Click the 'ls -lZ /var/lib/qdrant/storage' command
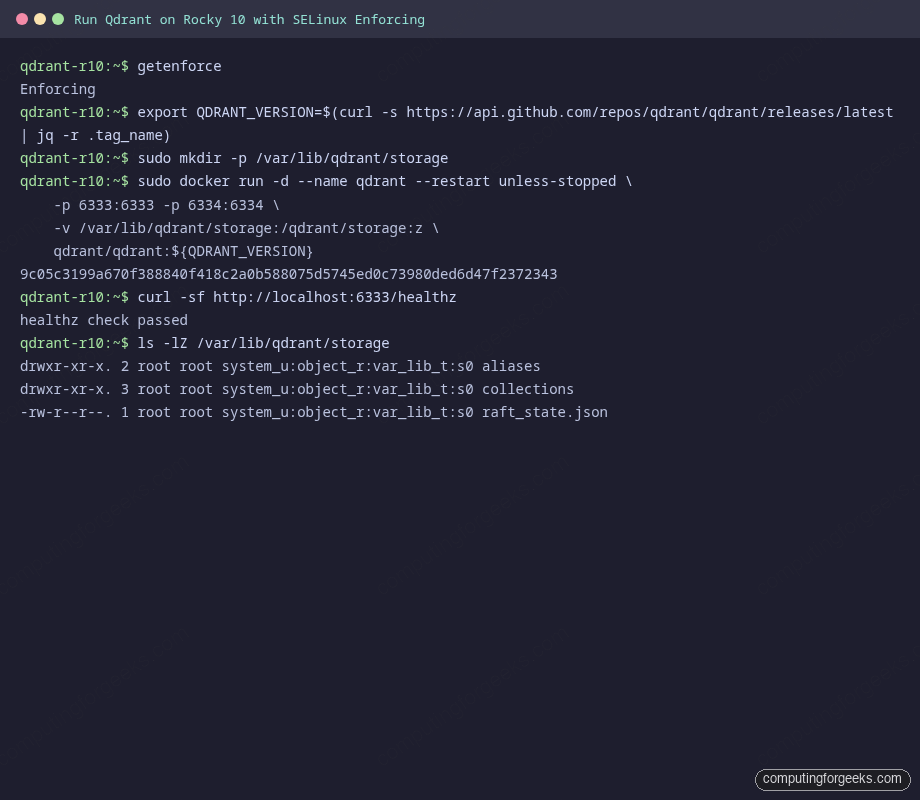Screen dimensions: 920x800 tap(263, 343)
